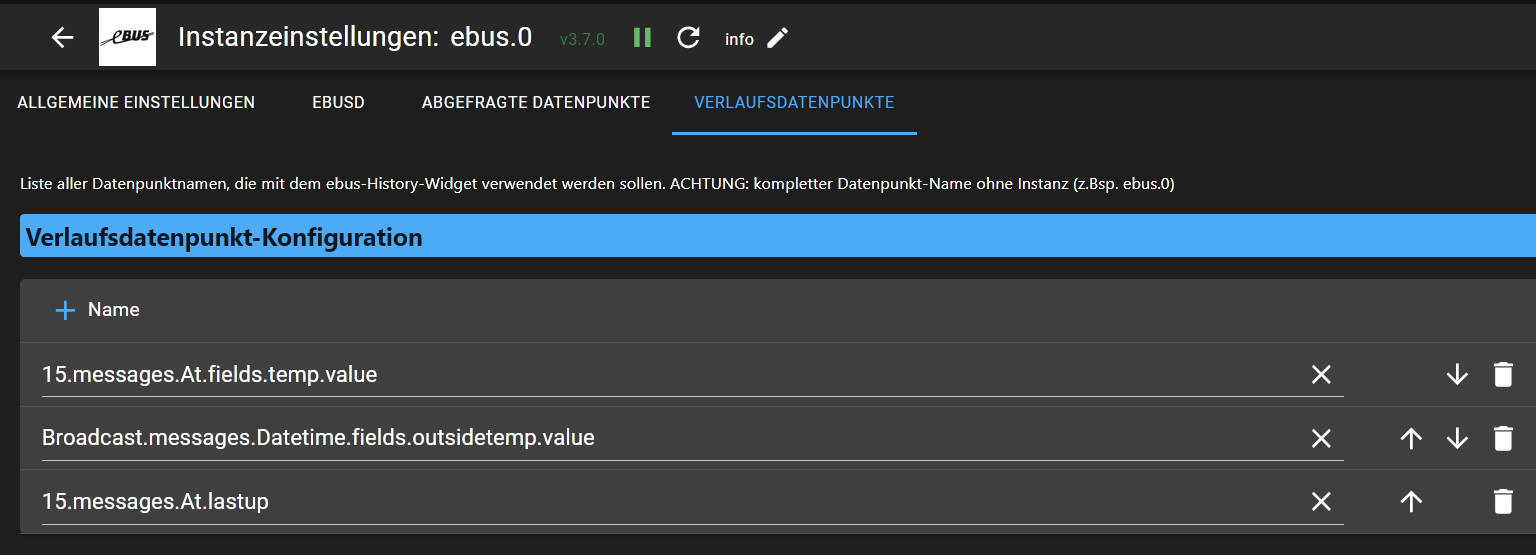This screenshot has height=555, width=1536.
Task: Add a new history datapoint row
Action: click(x=65, y=310)
